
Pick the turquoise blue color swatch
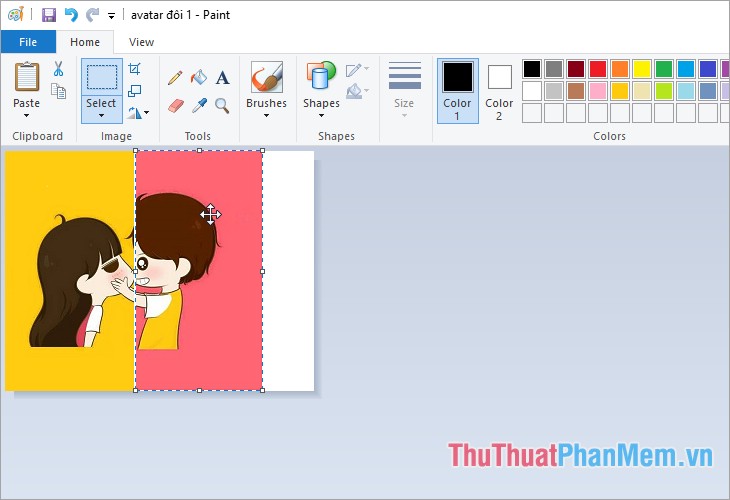click(x=686, y=69)
